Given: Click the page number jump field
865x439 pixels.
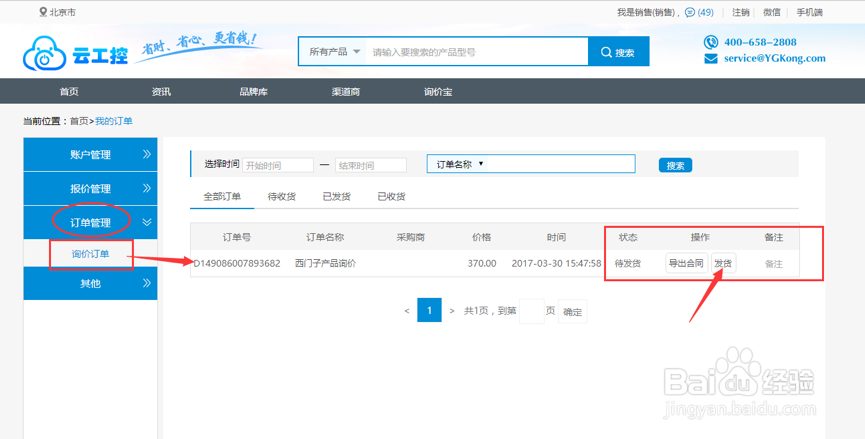Looking at the screenshot, I should click(532, 312).
